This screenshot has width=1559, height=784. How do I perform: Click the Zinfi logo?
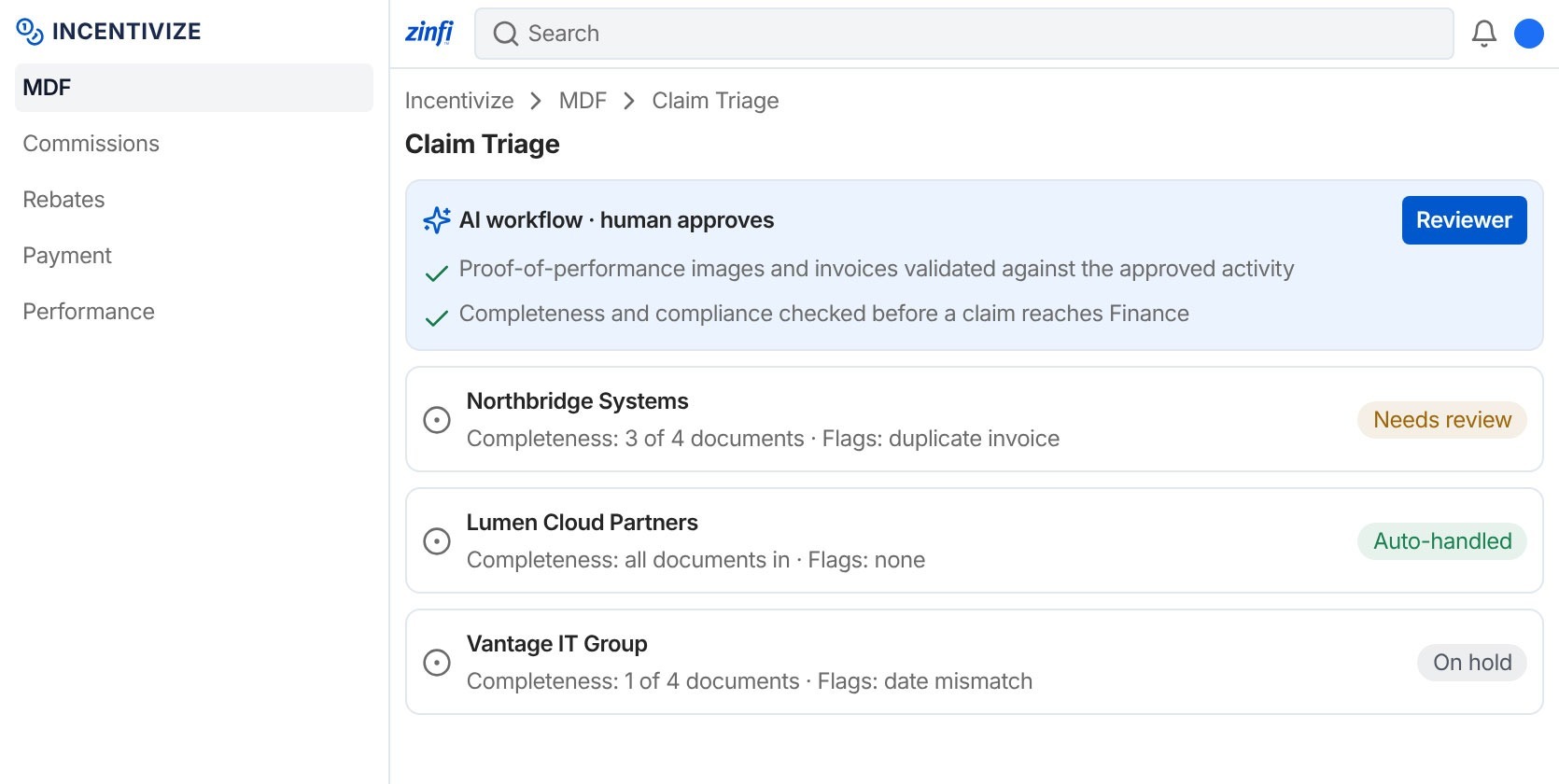coord(429,33)
